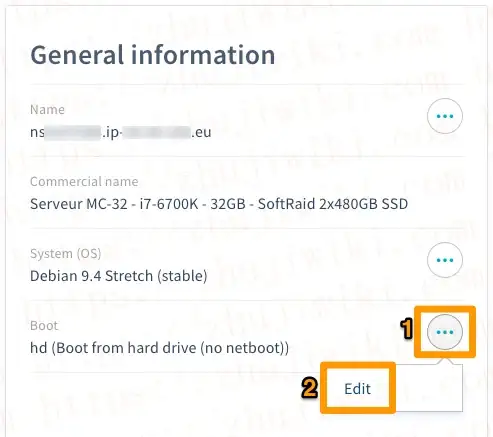Click the .eu ending of the hostname

[201, 133]
